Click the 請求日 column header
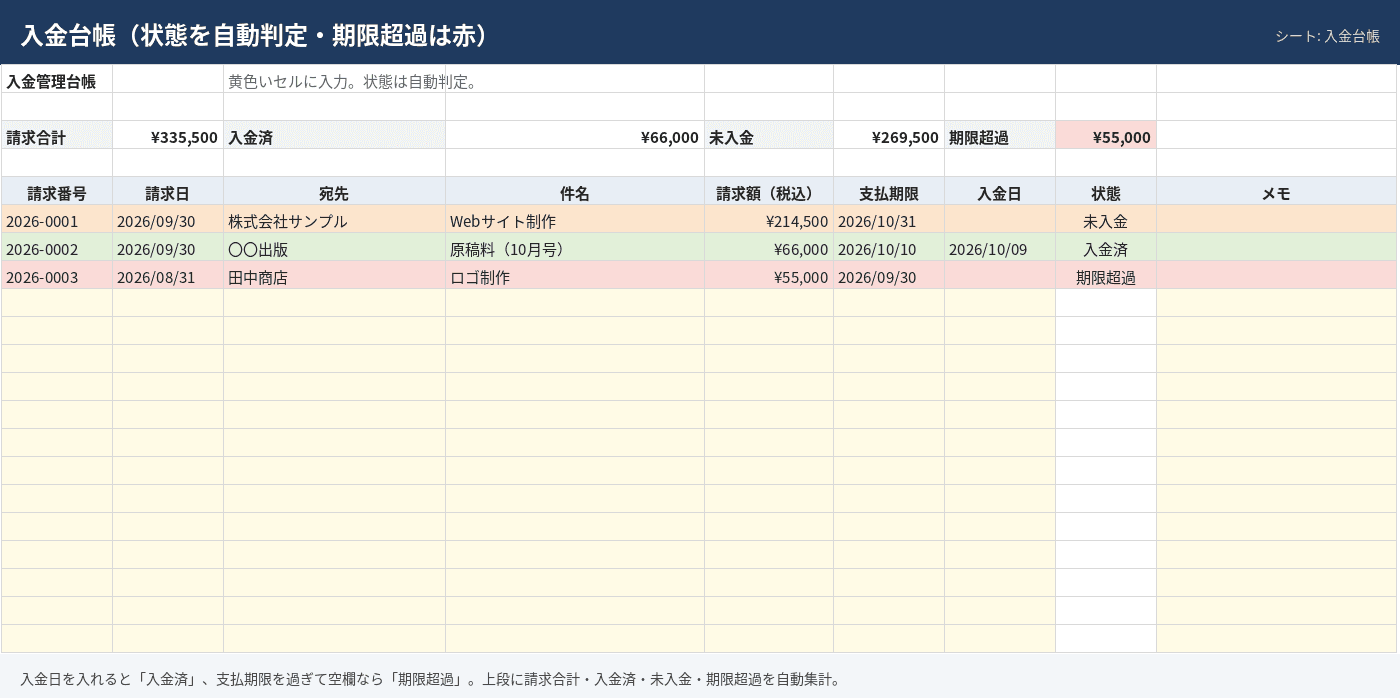Viewport: 1400px width, 698px height. [x=168, y=191]
